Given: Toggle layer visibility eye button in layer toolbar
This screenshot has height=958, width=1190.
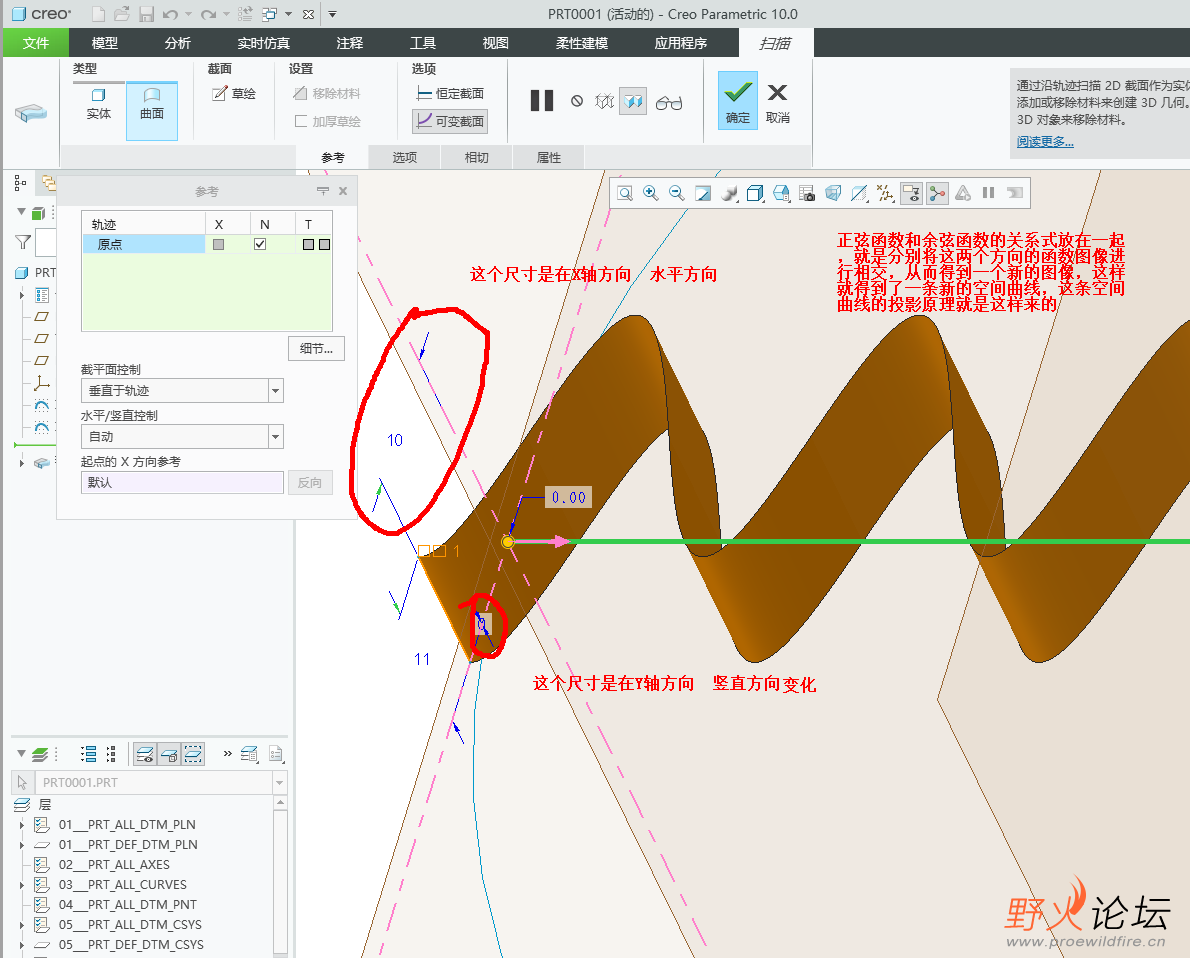Looking at the screenshot, I should [x=145, y=755].
